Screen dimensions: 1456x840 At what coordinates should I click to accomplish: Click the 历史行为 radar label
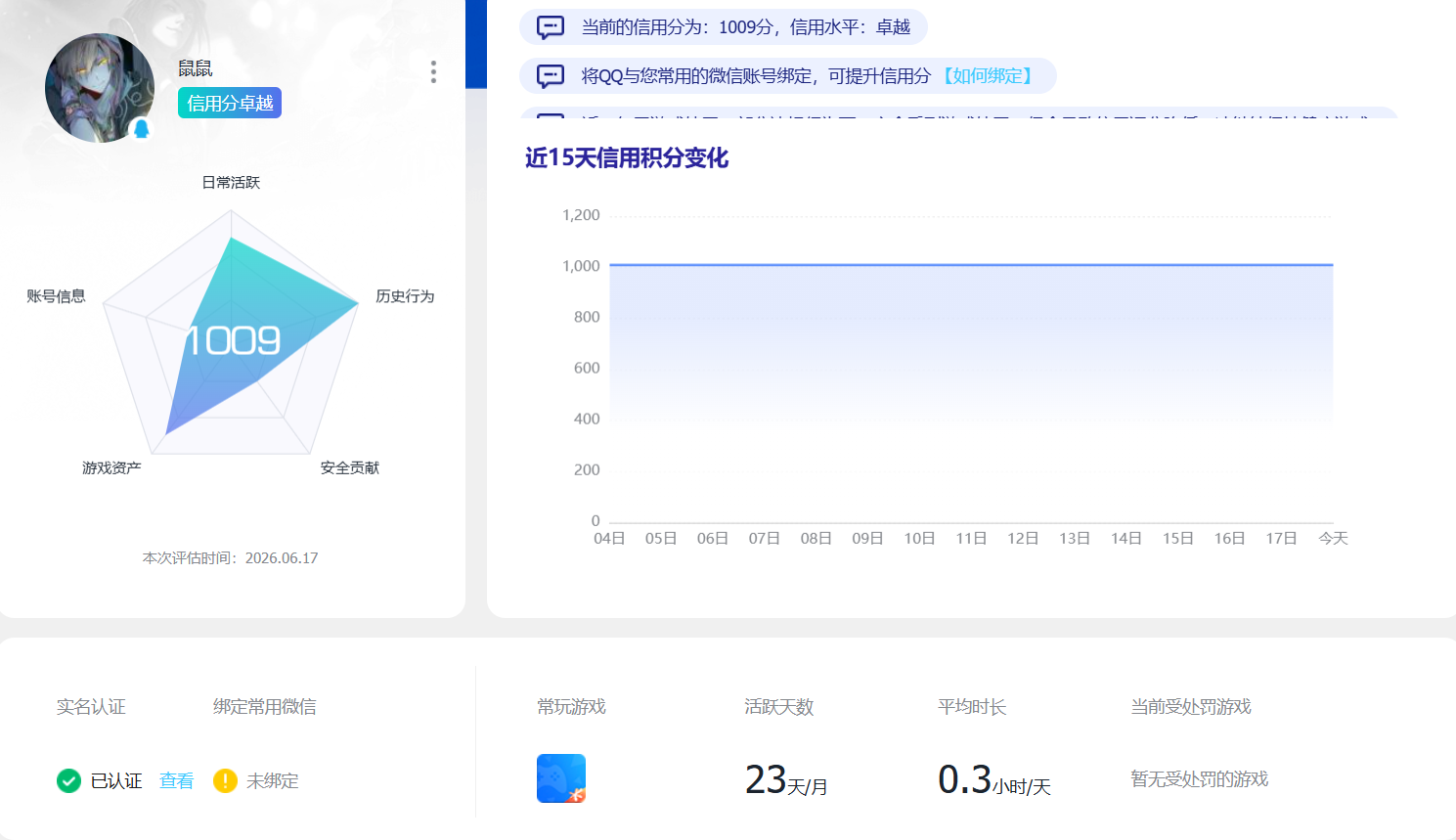(405, 296)
